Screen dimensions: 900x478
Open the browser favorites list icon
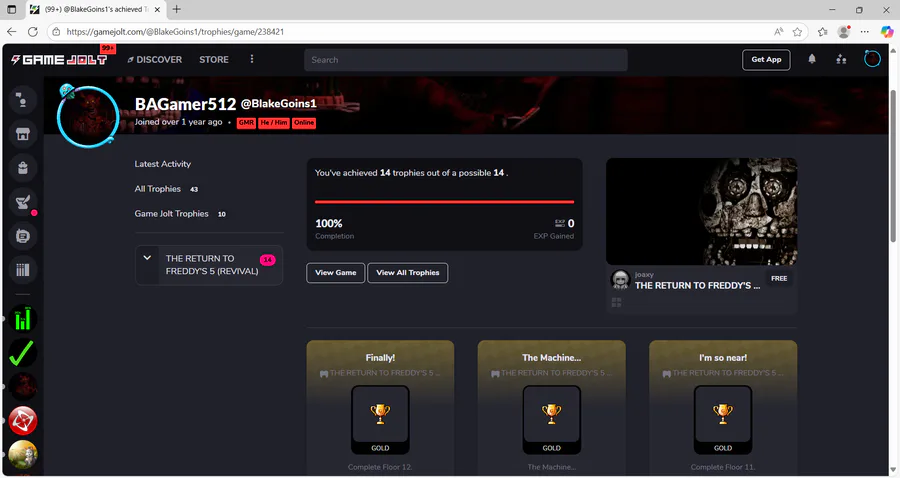tap(823, 32)
